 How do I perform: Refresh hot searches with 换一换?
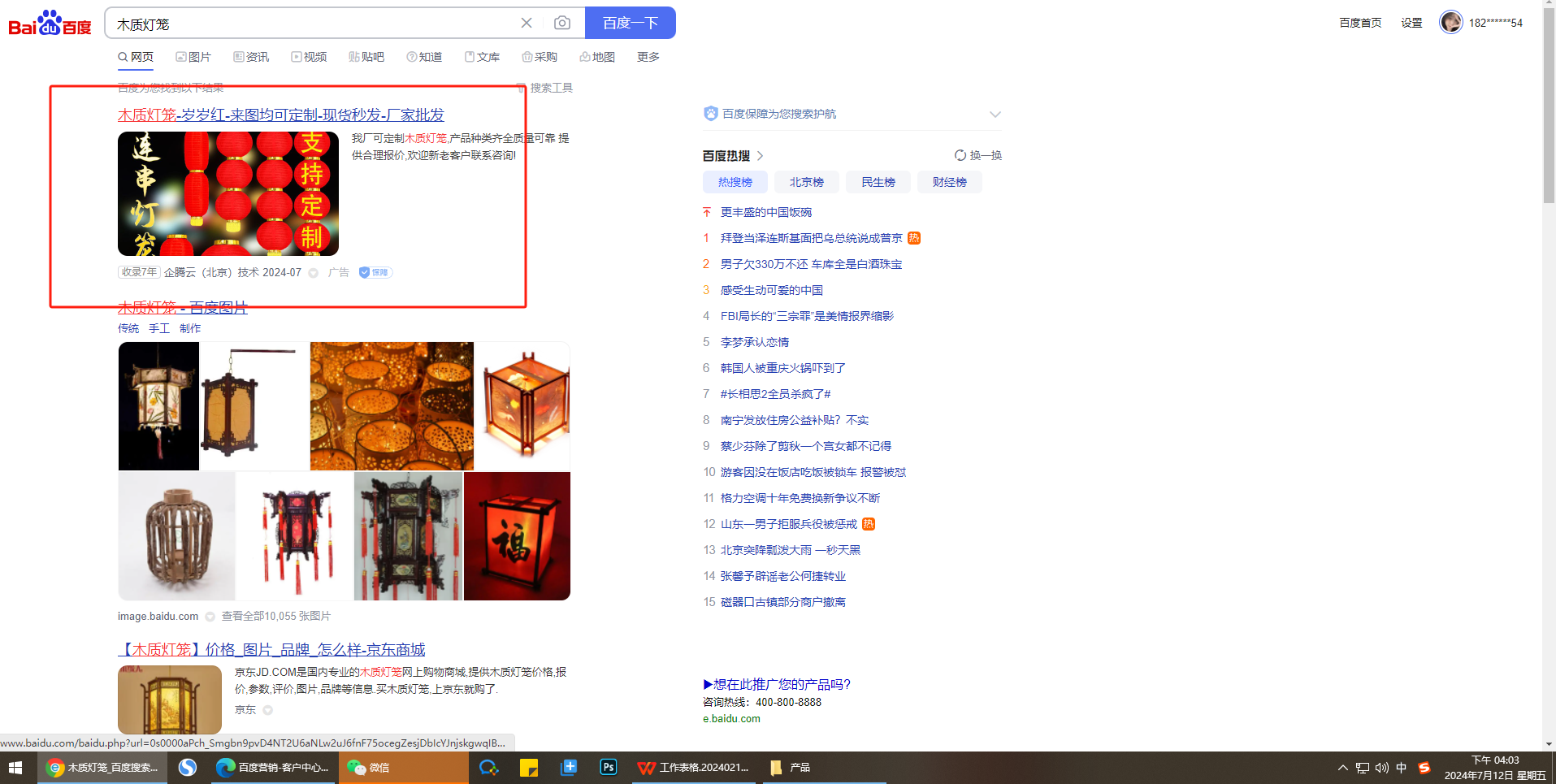click(978, 155)
